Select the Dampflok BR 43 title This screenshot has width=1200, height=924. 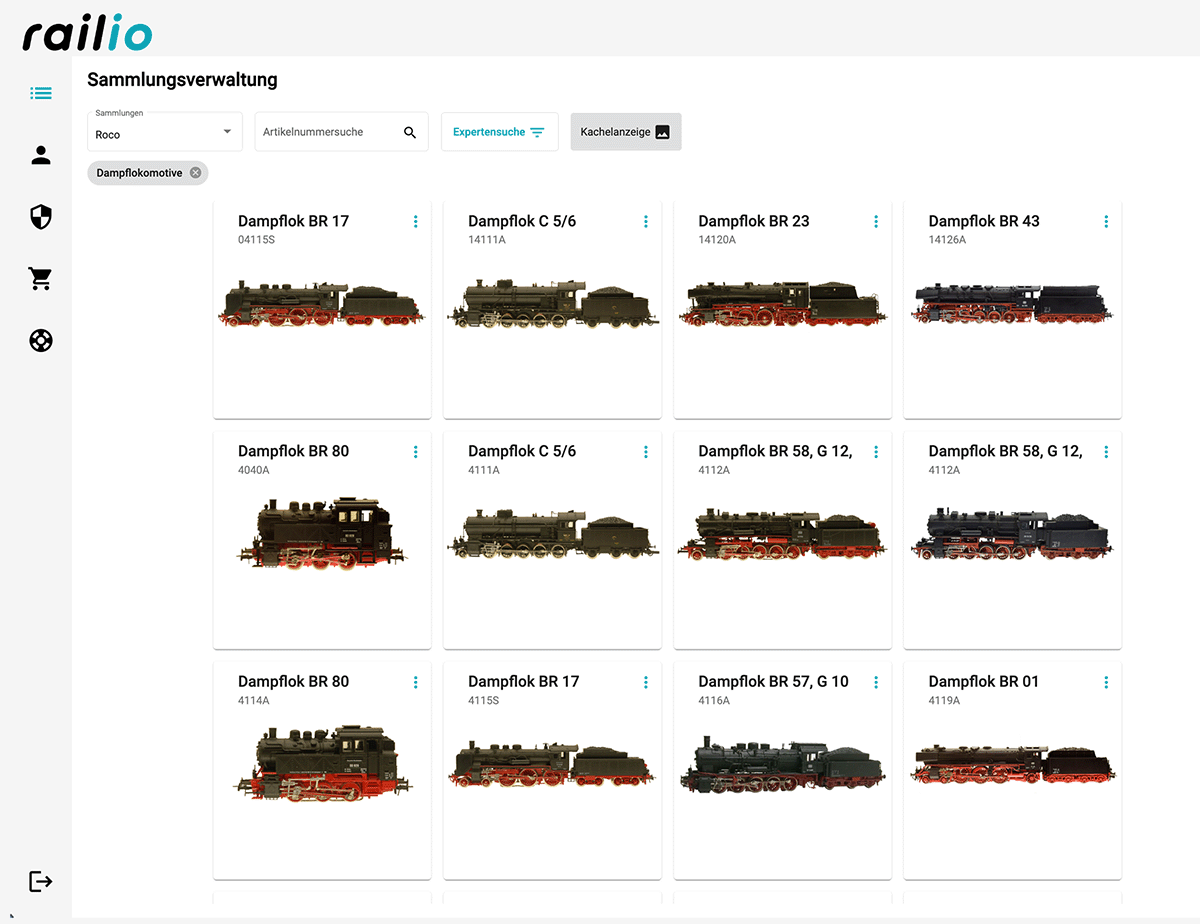click(x=984, y=221)
